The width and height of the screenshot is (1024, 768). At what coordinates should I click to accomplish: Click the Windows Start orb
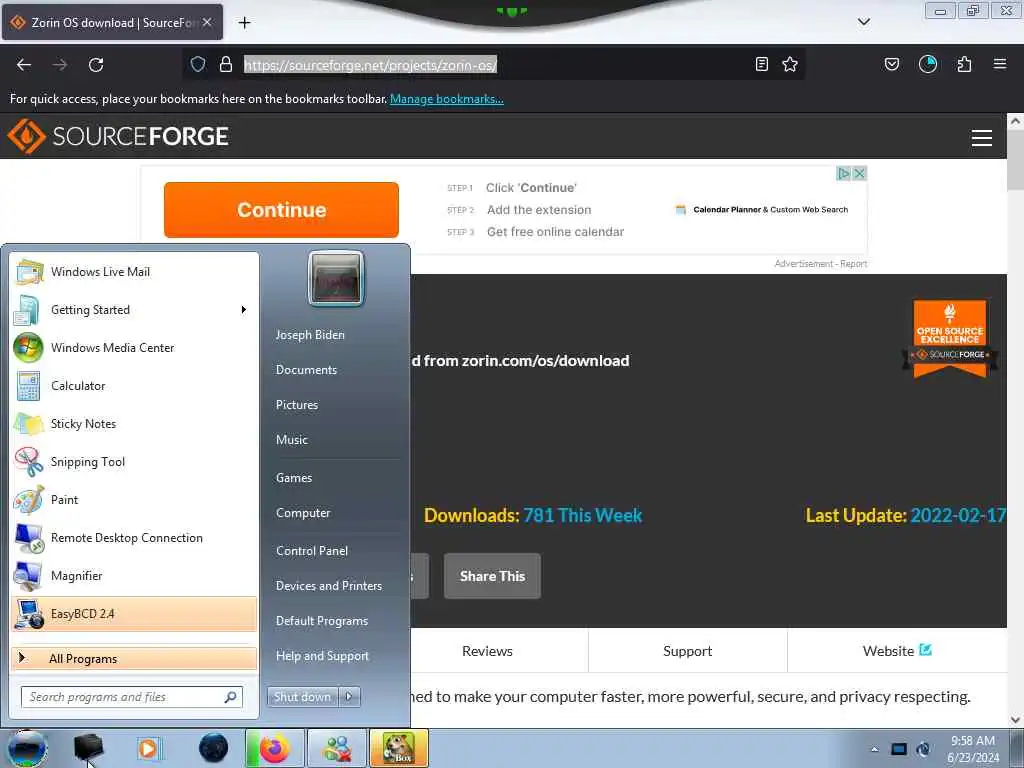coord(27,748)
